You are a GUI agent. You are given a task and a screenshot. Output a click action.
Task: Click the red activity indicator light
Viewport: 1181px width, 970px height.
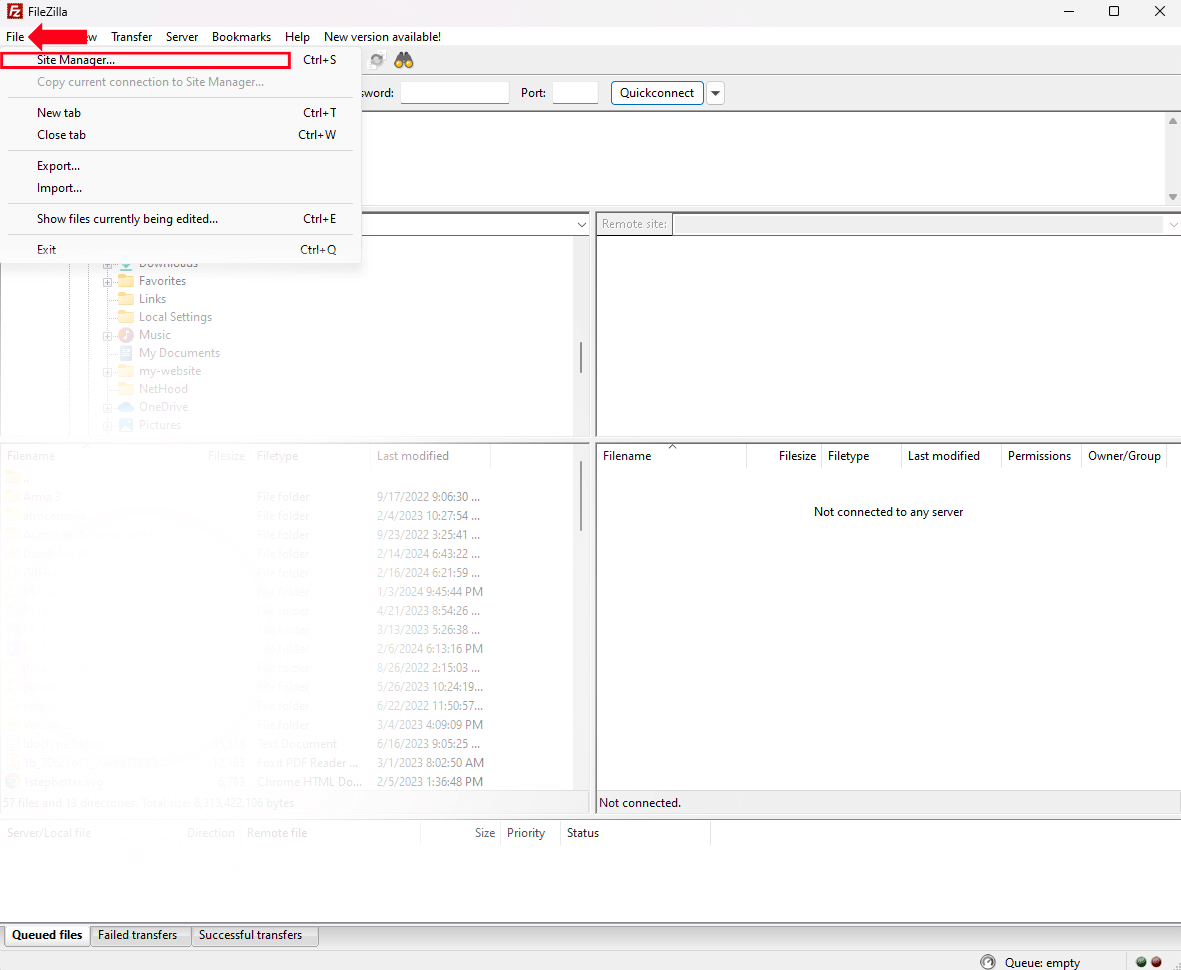pos(1156,962)
